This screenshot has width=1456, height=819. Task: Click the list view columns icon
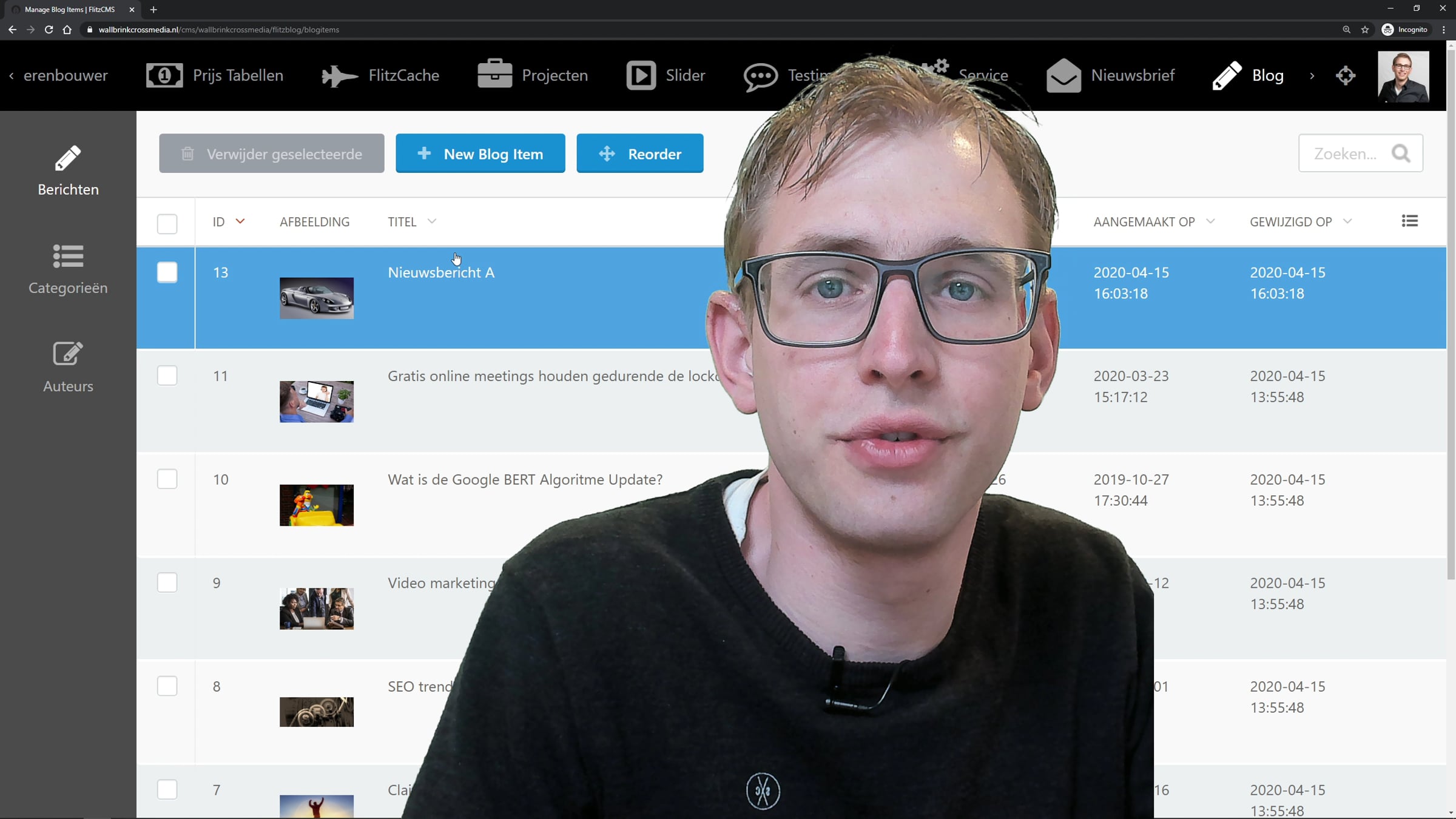pyautogui.click(x=1409, y=221)
